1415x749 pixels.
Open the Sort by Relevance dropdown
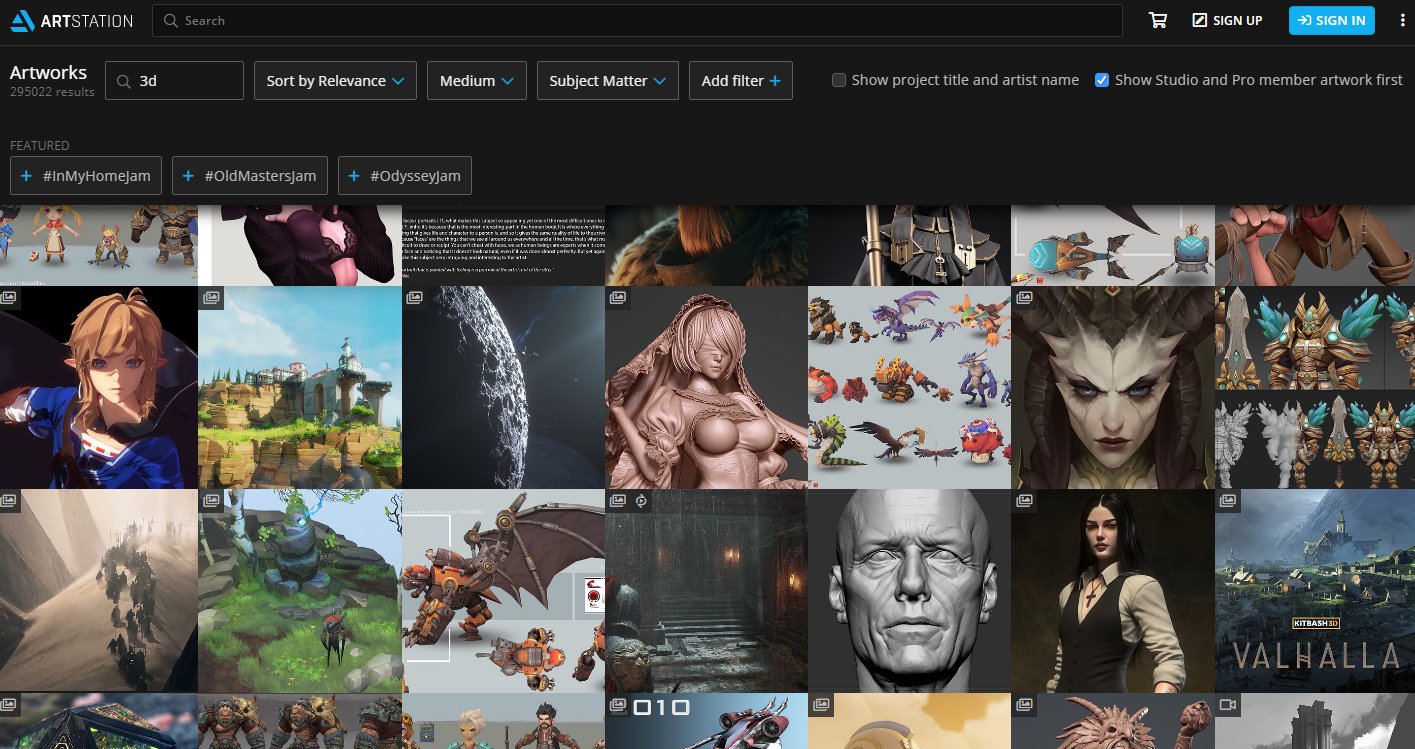pyautogui.click(x=335, y=80)
